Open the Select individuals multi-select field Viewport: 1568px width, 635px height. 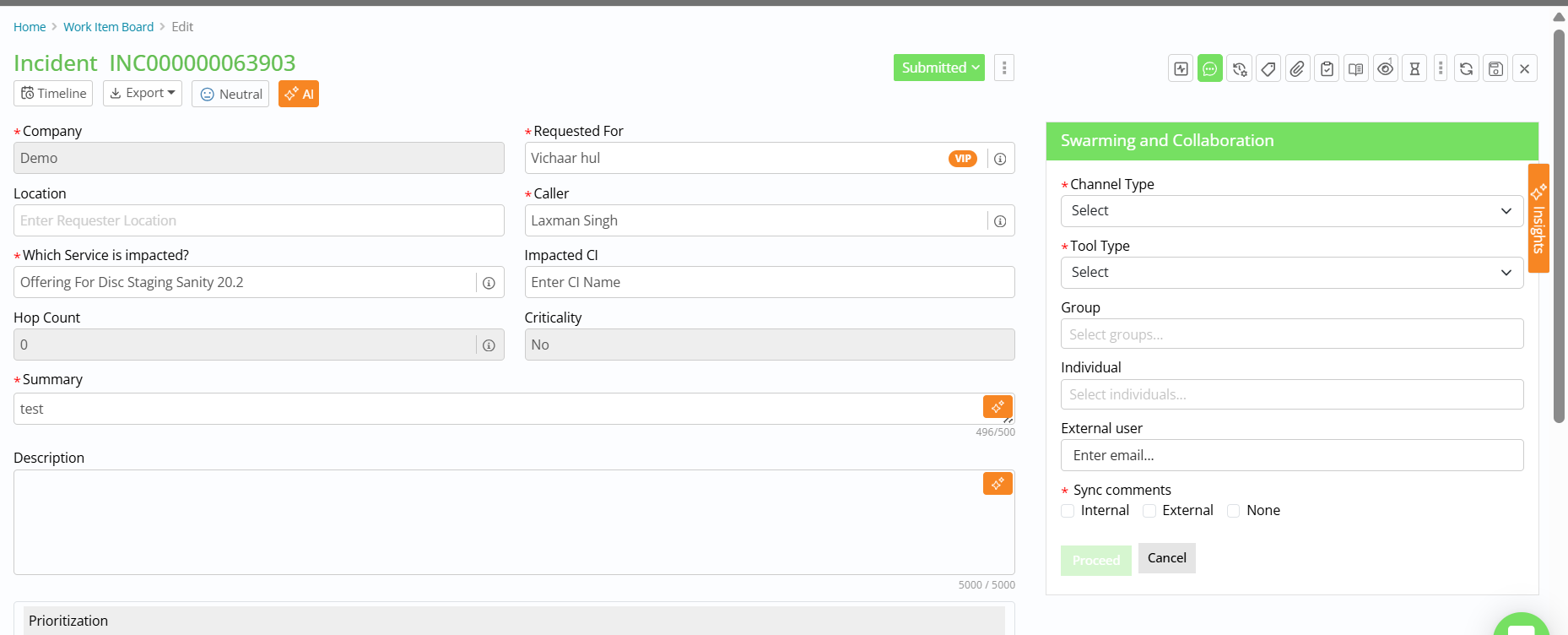(x=1292, y=394)
